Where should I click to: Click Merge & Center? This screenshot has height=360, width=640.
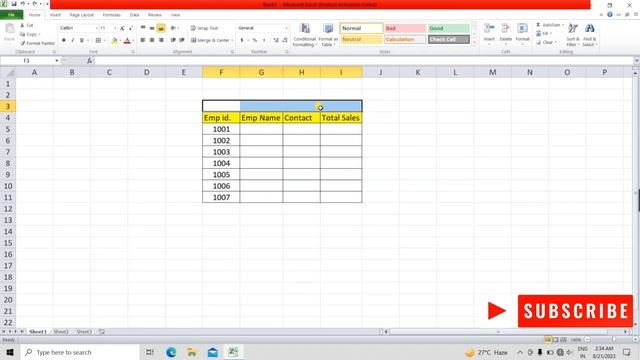(210, 40)
